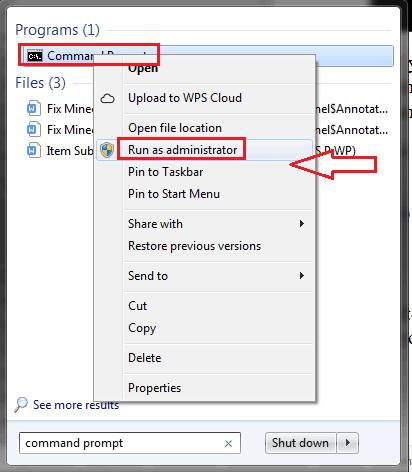Image resolution: width=412 pixels, height=472 pixels.
Task: Click the Command Prompt program icon
Action: coord(35,56)
